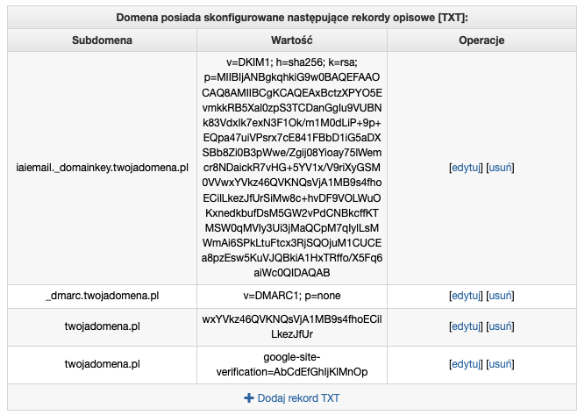The width and height of the screenshot is (584, 418).
Task: Select the wxYVkz46QVKNQsVjA1MB9s4fhoECiI value cell
Action: 292,327
